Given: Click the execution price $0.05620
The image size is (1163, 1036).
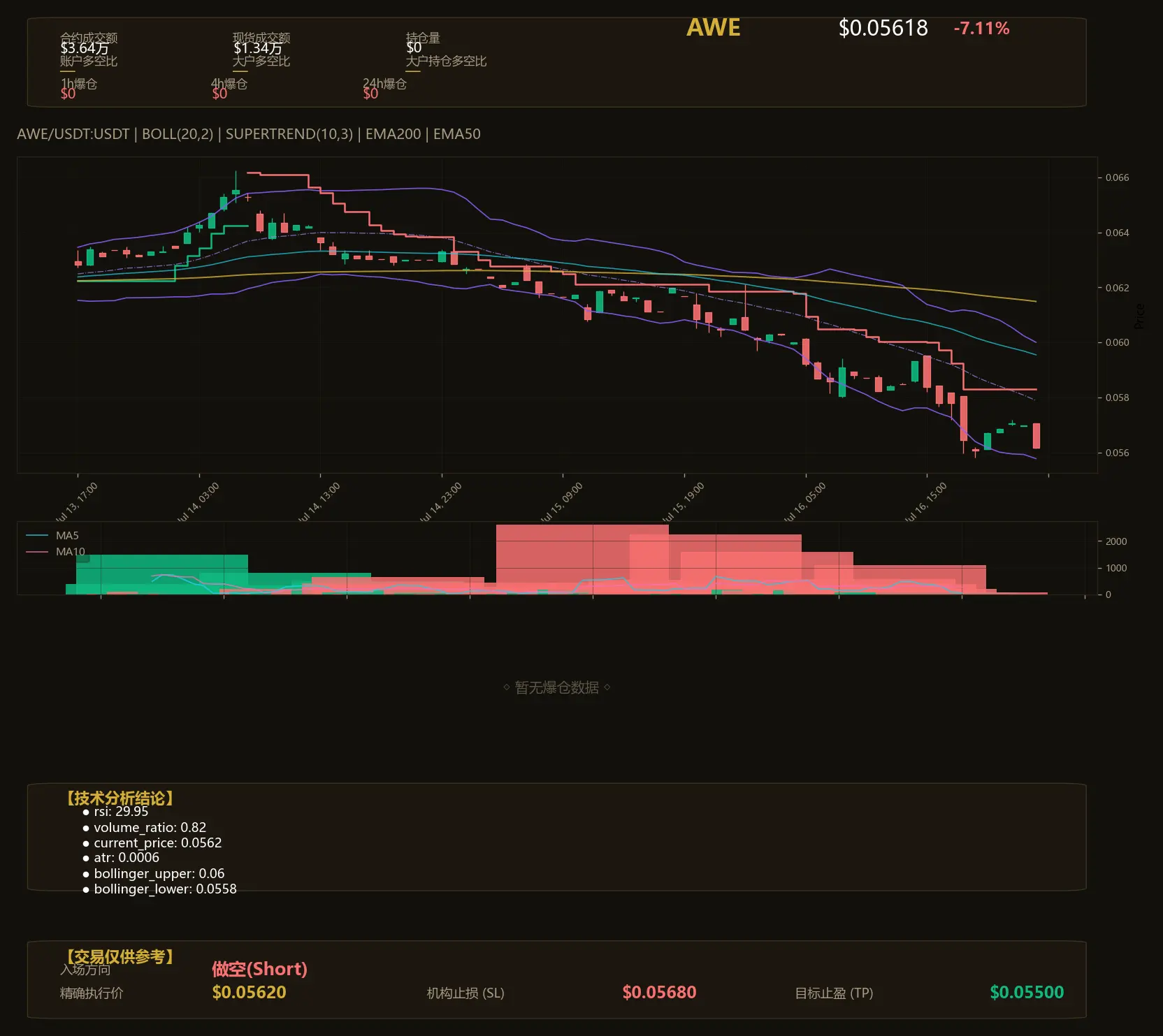Looking at the screenshot, I should (x=250, y=993).
